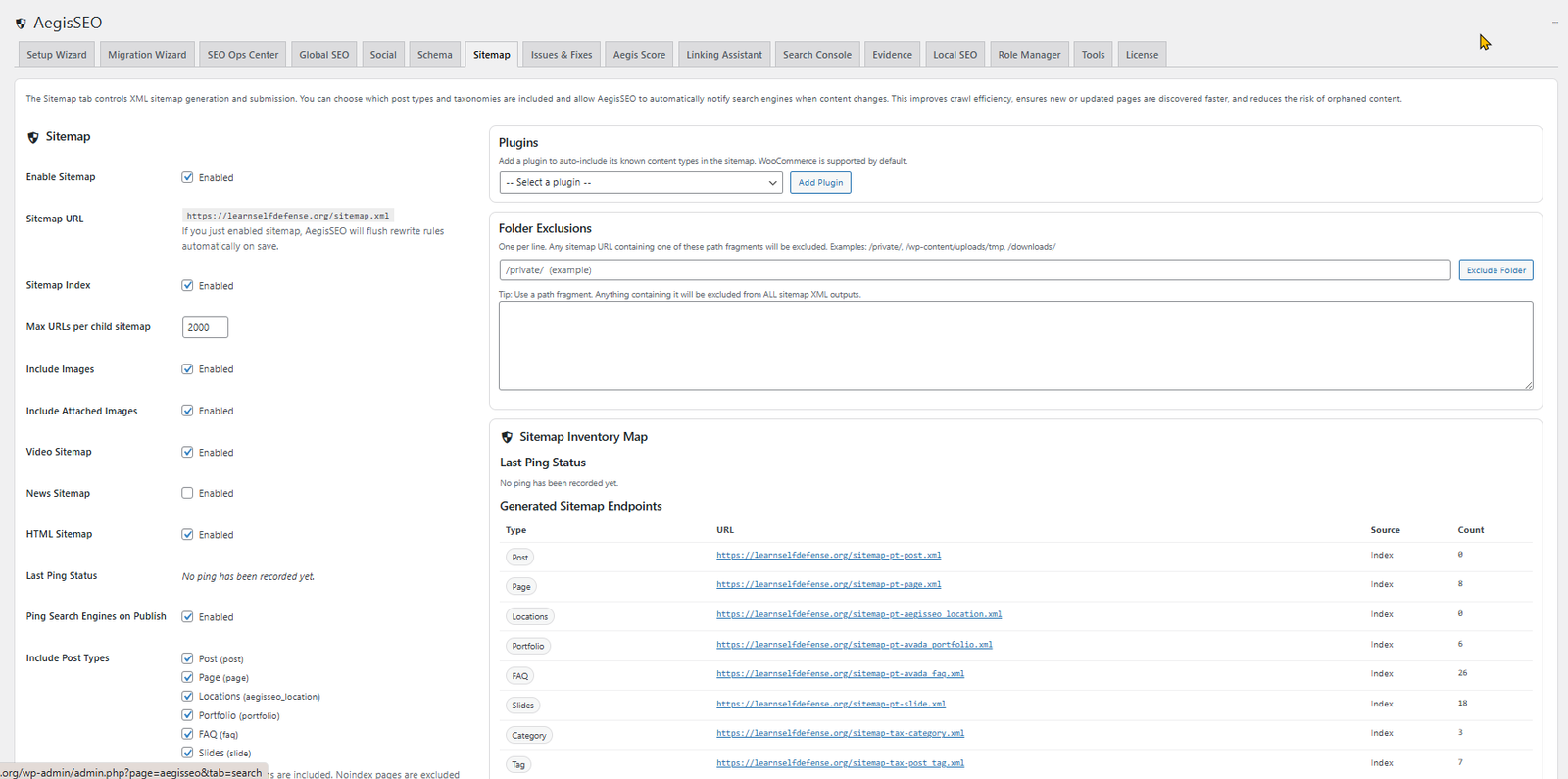Go to the Local SEO tab
1568x779 pixels.
coord(955,55)
